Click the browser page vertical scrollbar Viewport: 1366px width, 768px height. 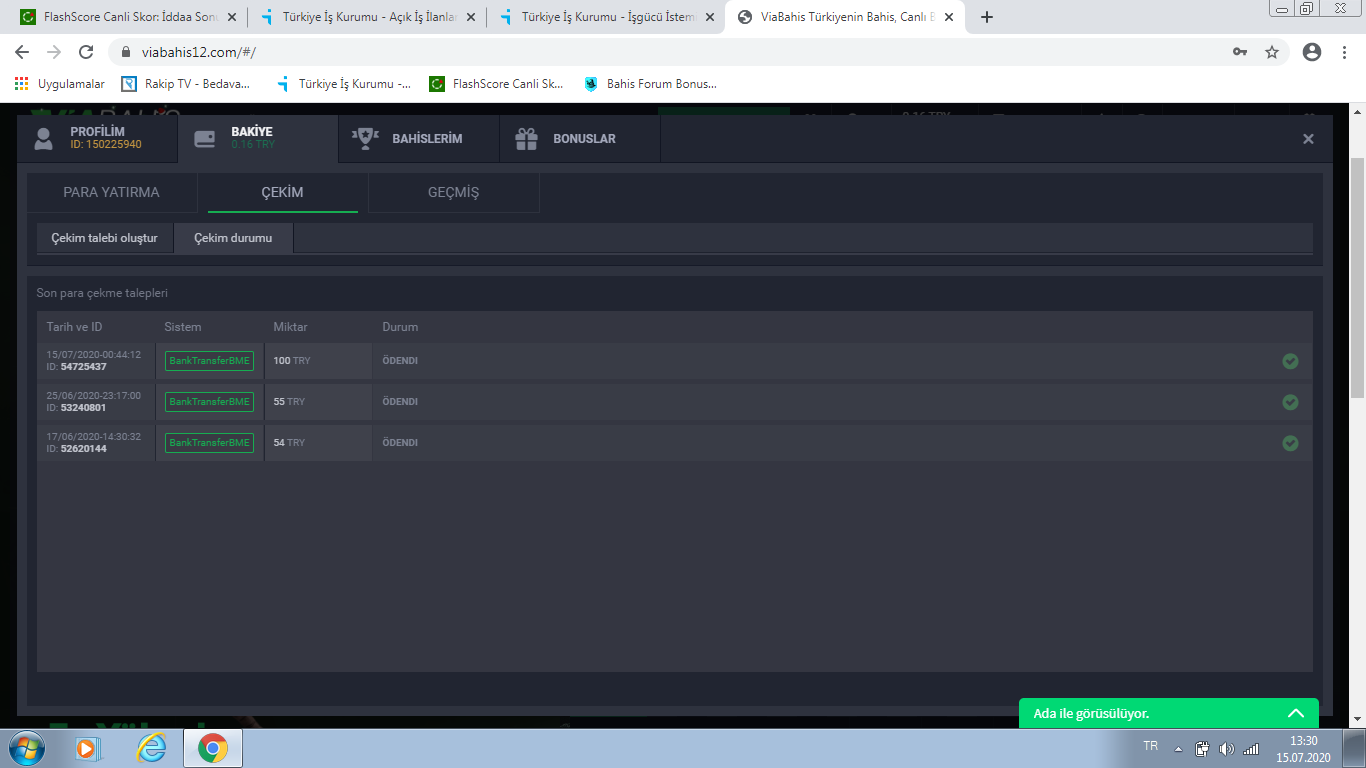pos(1357,280)
